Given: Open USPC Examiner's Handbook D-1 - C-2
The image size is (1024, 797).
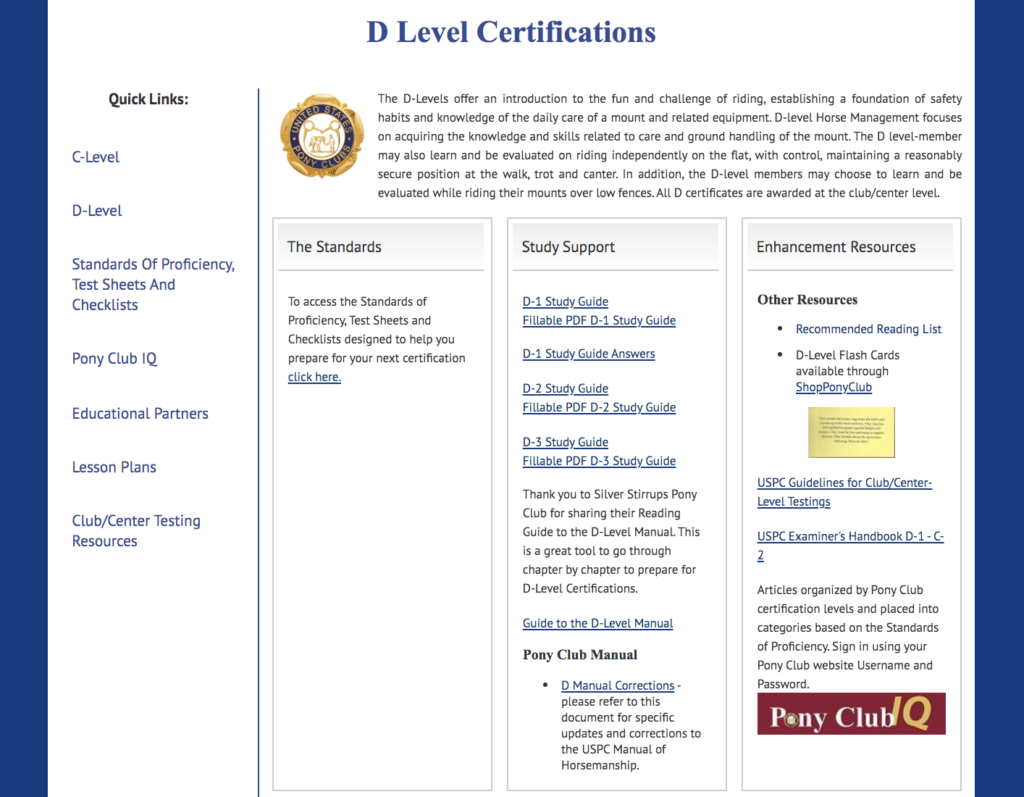Looking at the screenshot, I should point(850,545).
